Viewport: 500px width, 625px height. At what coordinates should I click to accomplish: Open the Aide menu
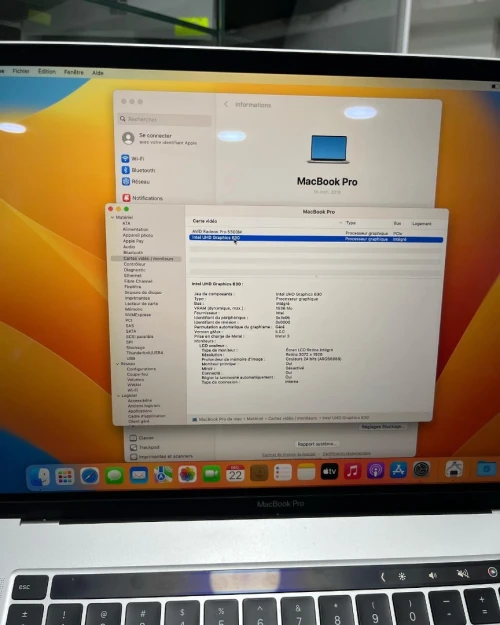point(98,73)
